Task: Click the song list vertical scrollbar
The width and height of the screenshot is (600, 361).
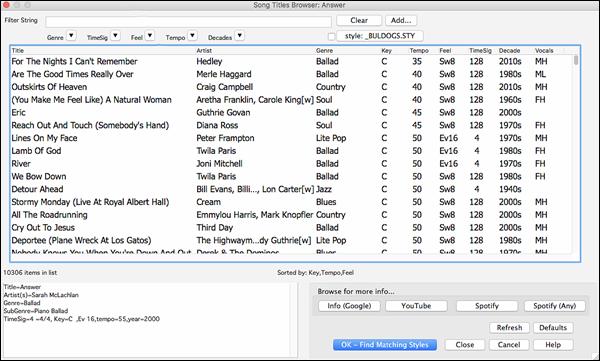Action: 576,153
